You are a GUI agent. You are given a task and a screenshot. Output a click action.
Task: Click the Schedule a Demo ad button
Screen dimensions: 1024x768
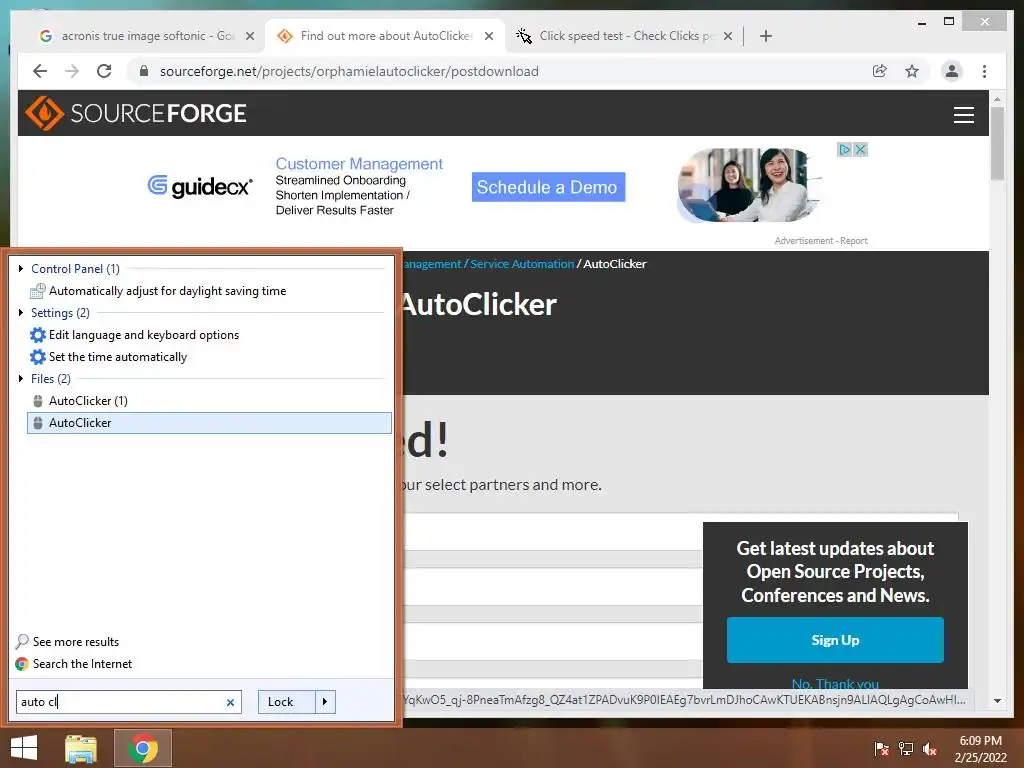pos(548,187)
